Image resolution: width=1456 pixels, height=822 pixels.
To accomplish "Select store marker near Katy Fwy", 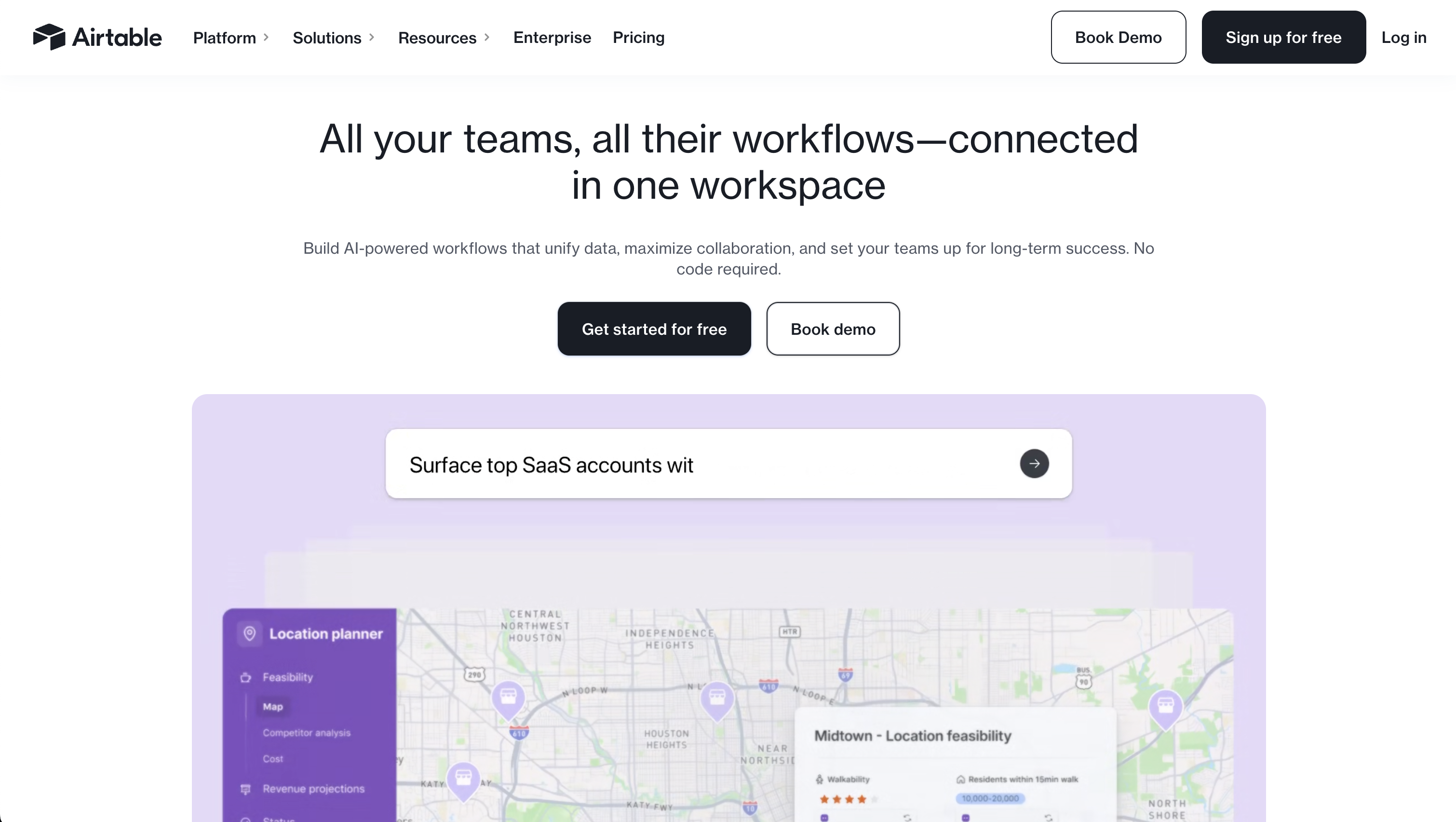I will [463, 779].
